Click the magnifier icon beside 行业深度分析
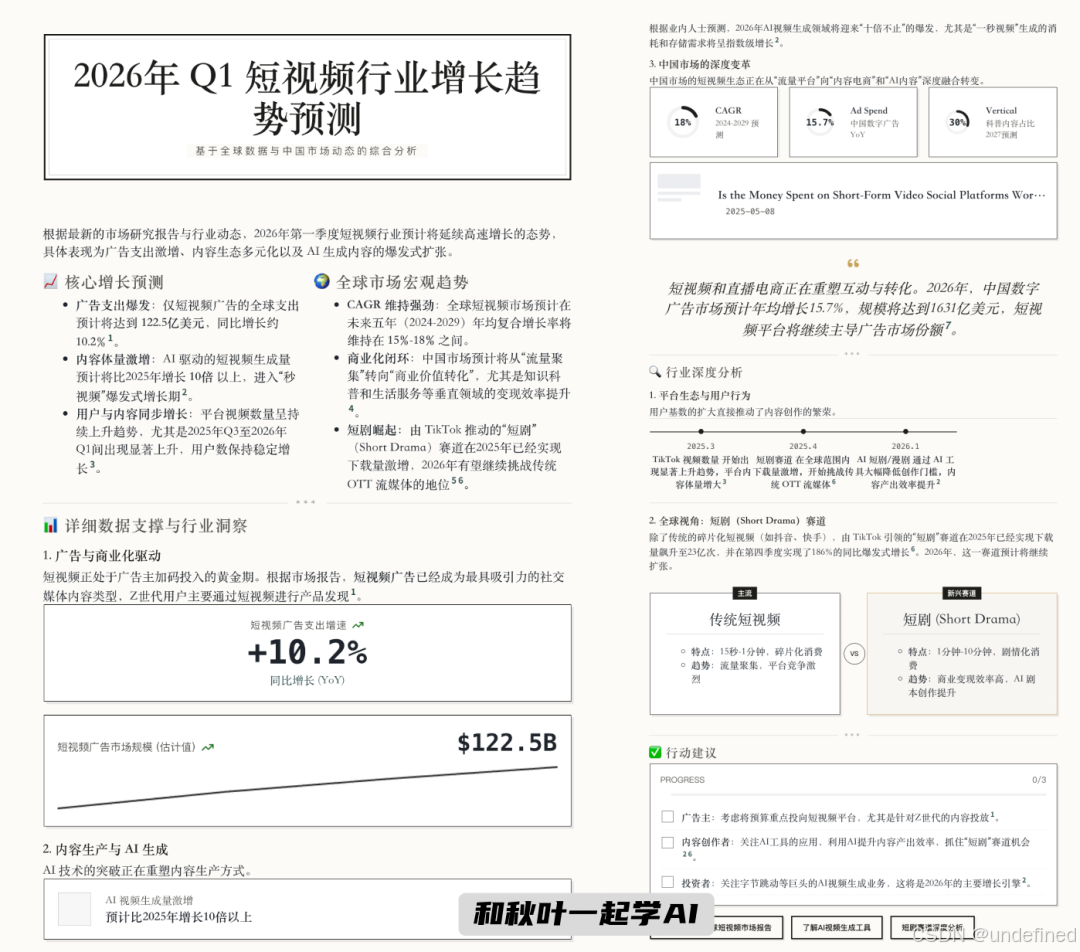 655,372
